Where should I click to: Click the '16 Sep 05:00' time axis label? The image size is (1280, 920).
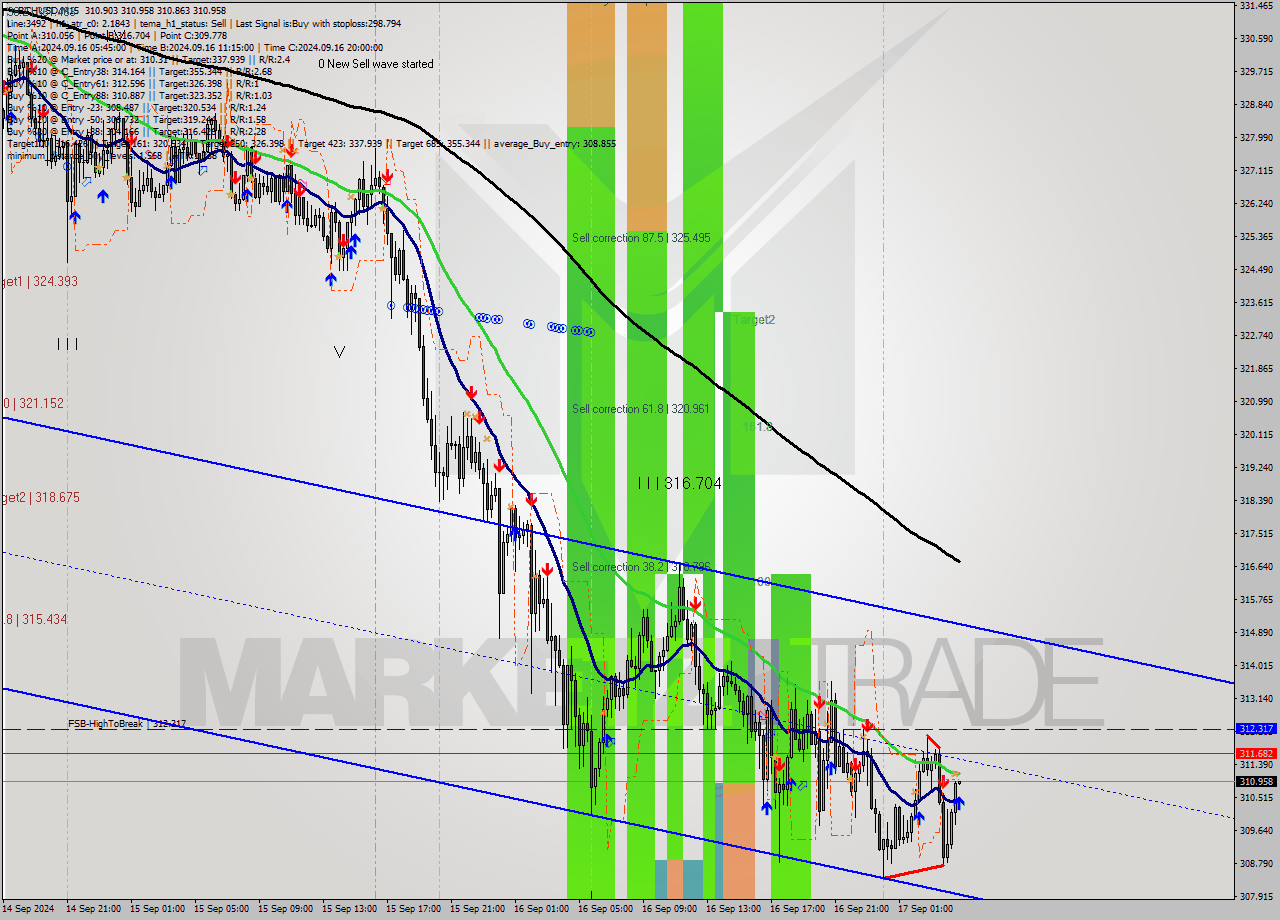tap(606, 910)
